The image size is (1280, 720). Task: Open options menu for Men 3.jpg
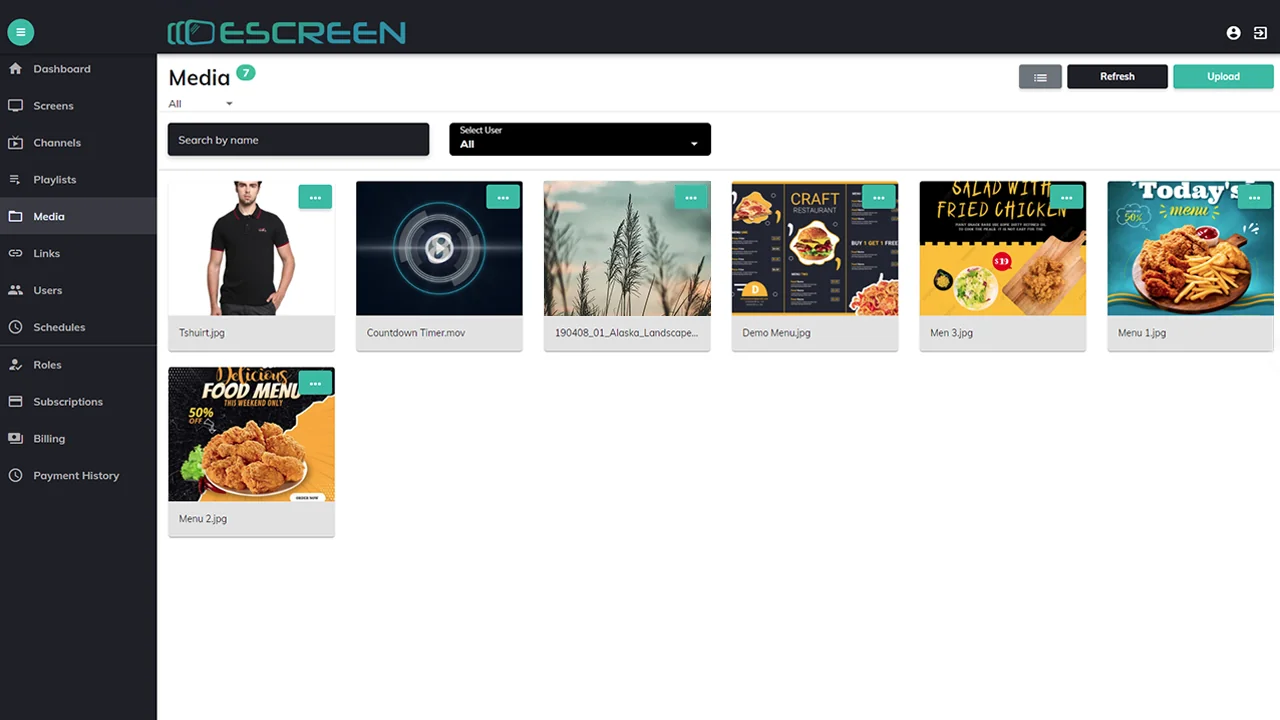click(x=1067, y=197)
